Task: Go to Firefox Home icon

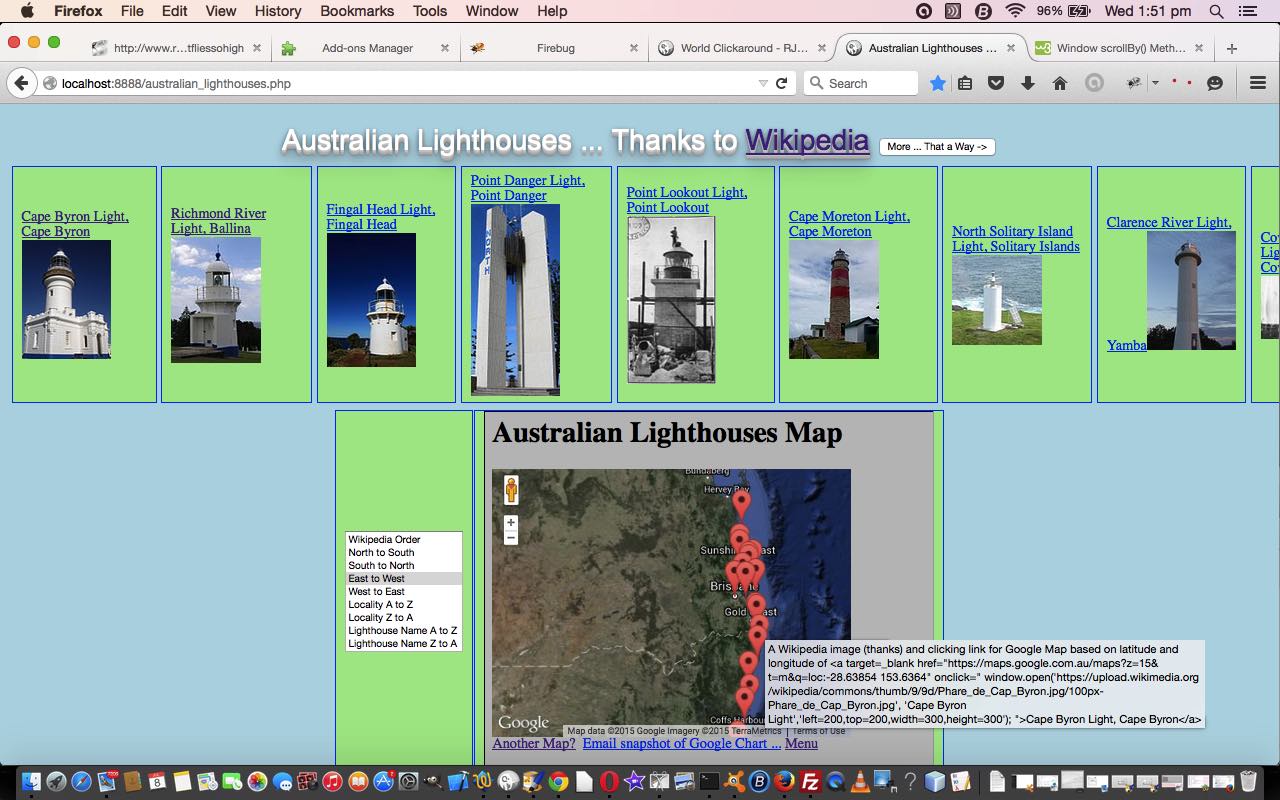Action: coord(1060,83)
